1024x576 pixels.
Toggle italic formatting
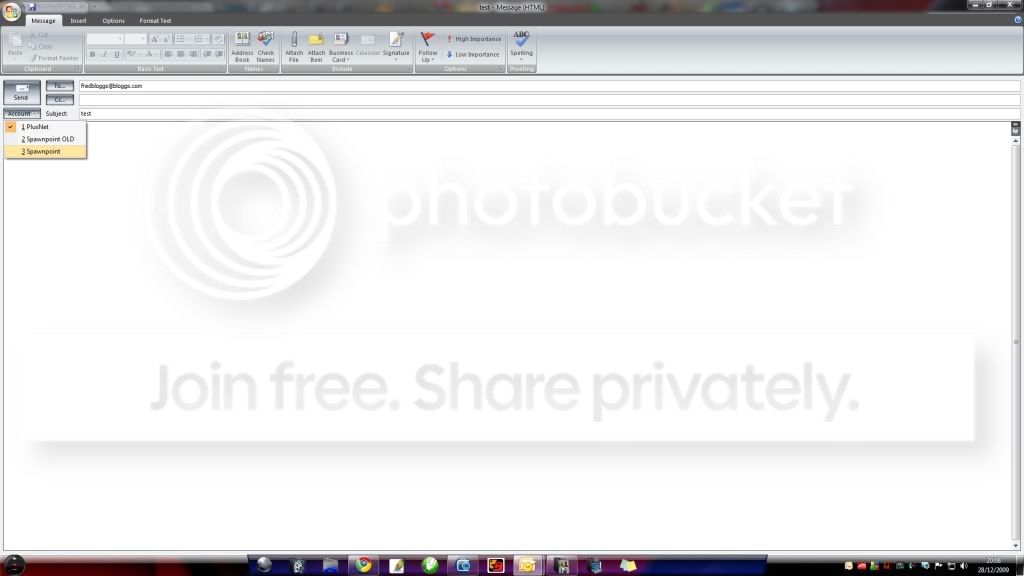click(104, 54)
